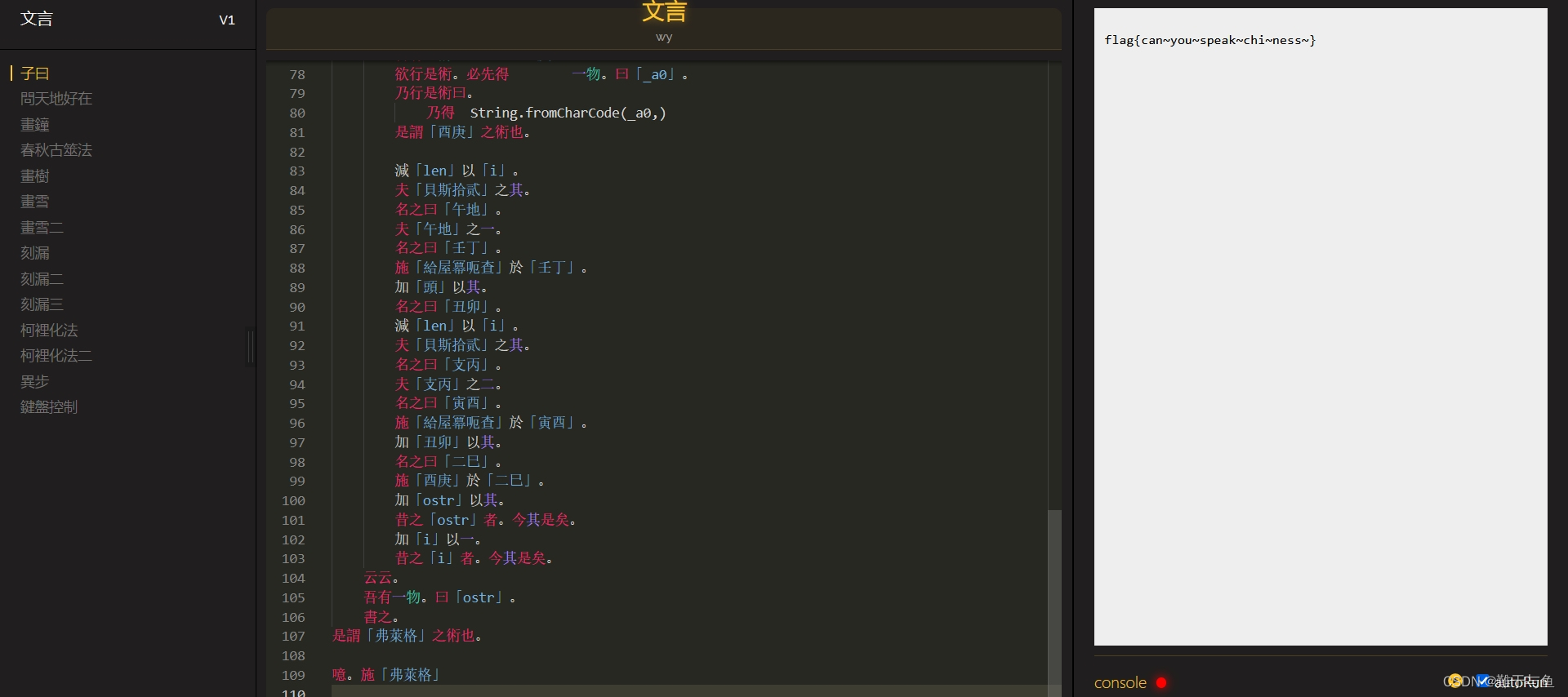Click line number 109 in the gutter
The height and width of the screenshot is (697, 1568).
pyautogui.click(x=293, y=676)
